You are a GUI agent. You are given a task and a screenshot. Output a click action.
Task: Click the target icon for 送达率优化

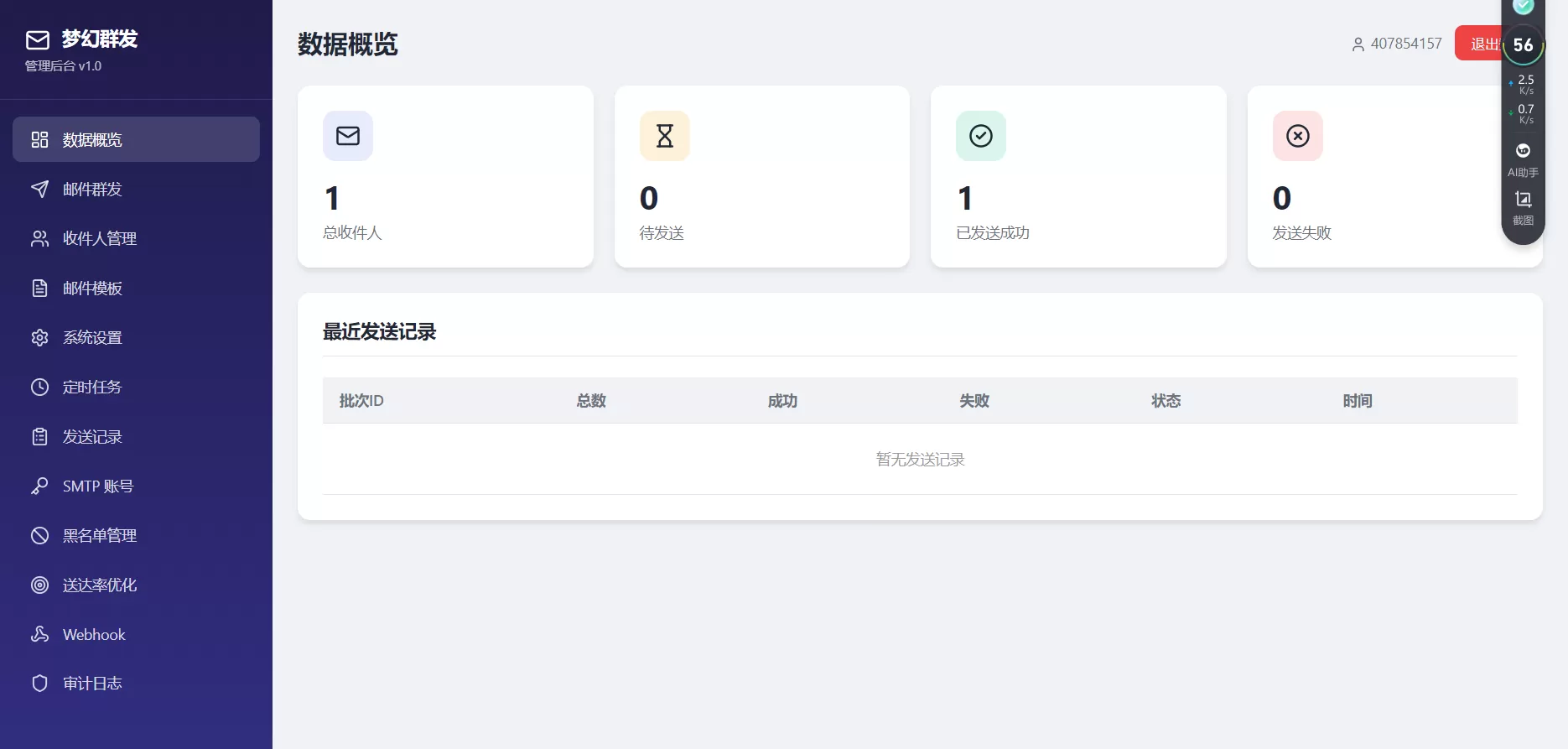(x=39, y=585)
